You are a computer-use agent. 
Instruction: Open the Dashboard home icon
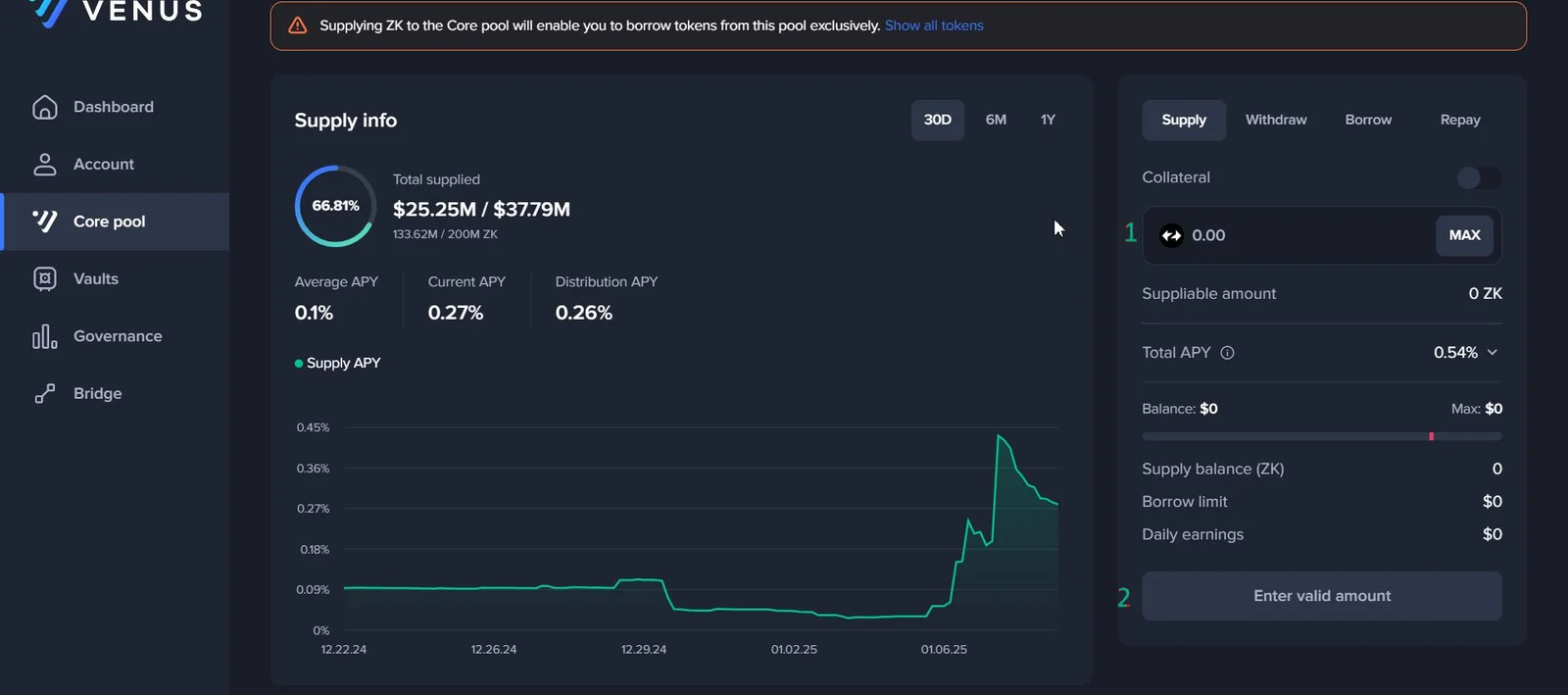[x=45, y=107]
